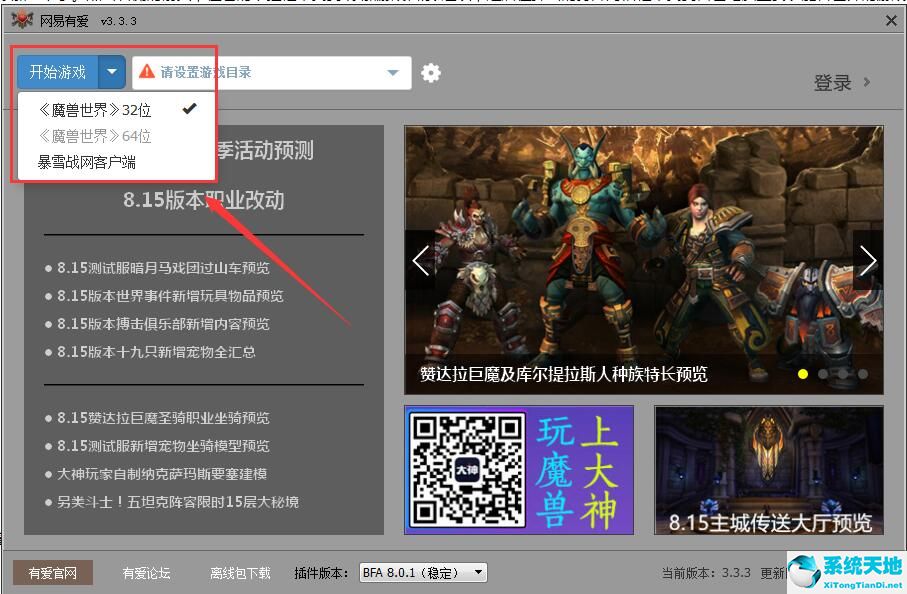
Task: Click the warning triangle icon in game directory box
Action: tap(147, 71)
